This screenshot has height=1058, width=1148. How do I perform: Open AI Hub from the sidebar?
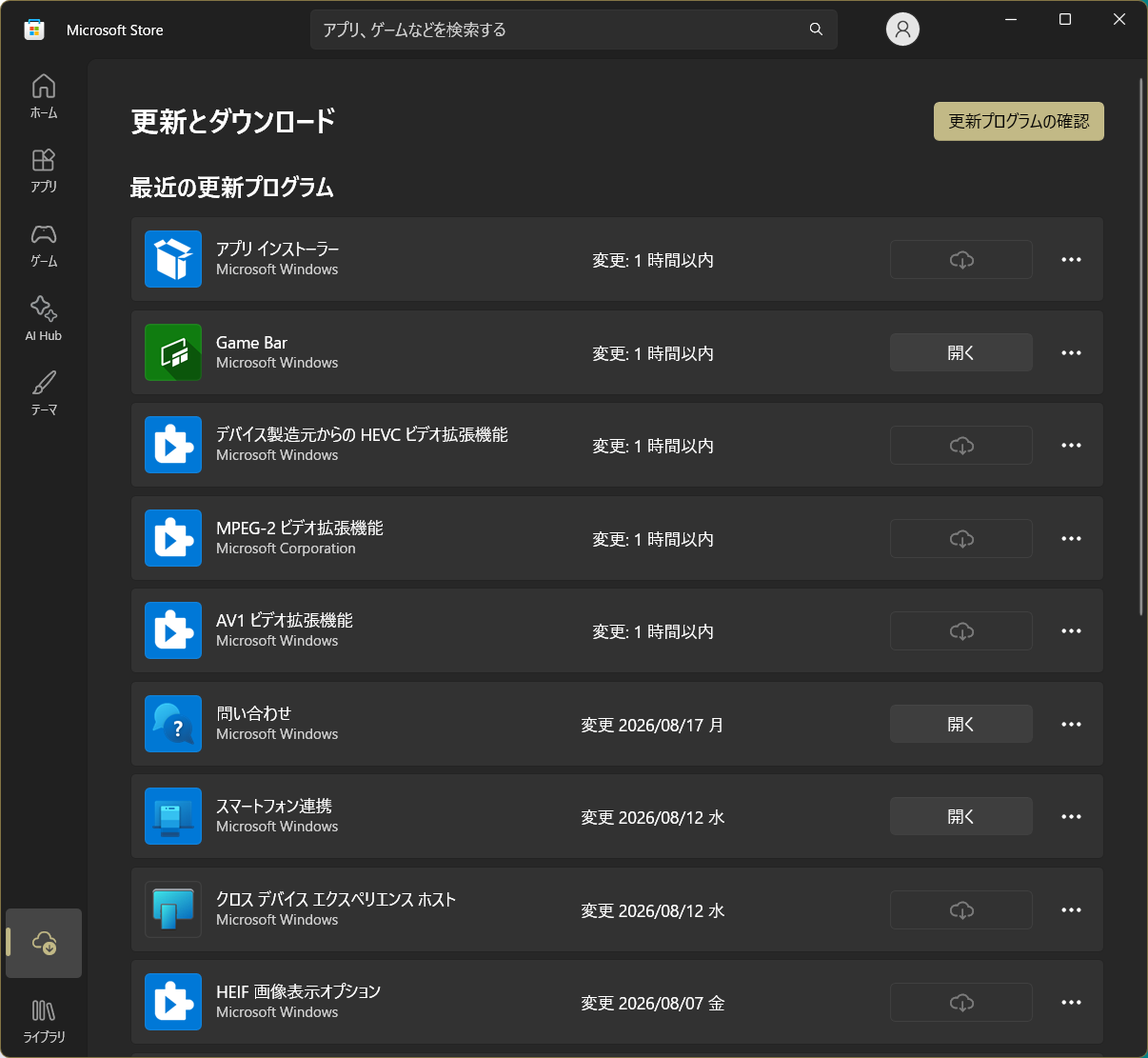pos(44,319)
